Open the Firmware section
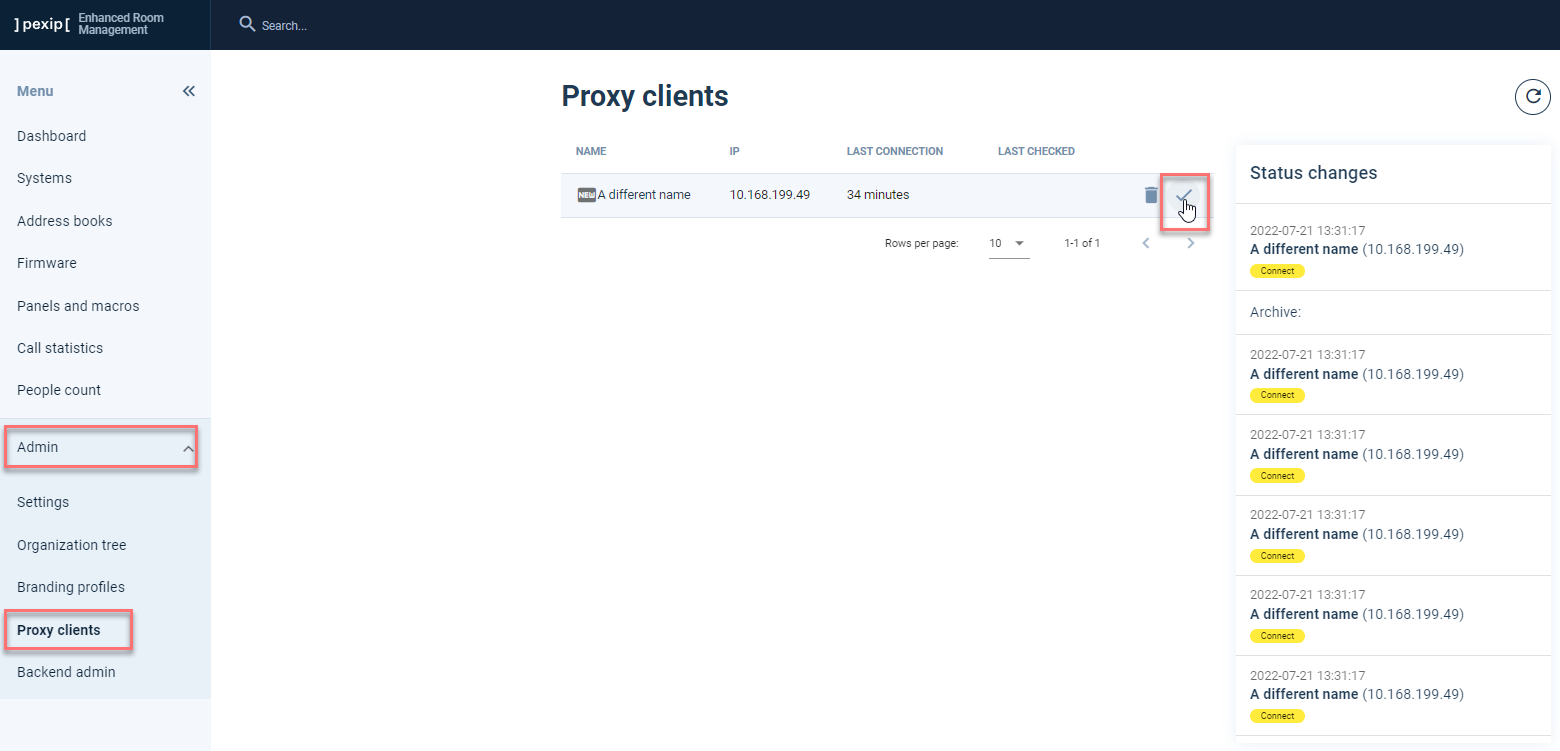 click(x=46, y=263)
